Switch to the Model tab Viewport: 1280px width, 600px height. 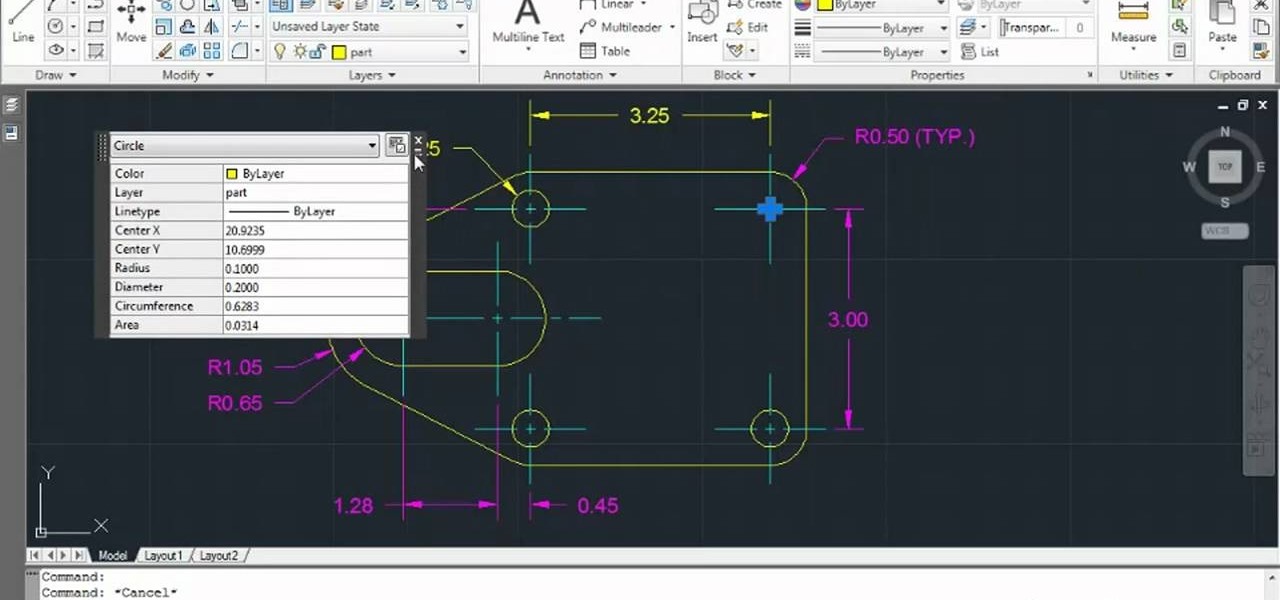(x=112, y=555)
